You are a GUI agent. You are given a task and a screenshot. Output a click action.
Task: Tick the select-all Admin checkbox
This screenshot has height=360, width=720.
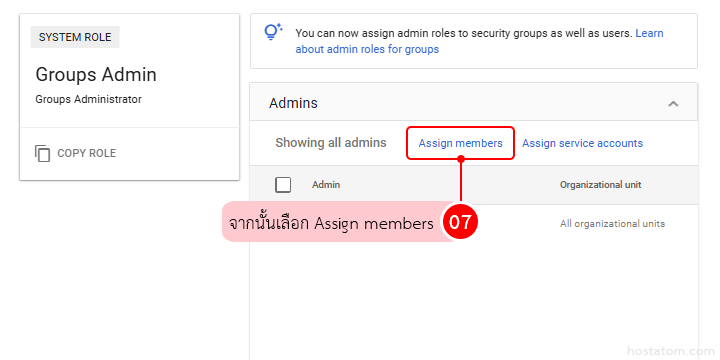(x=283, y=185)
